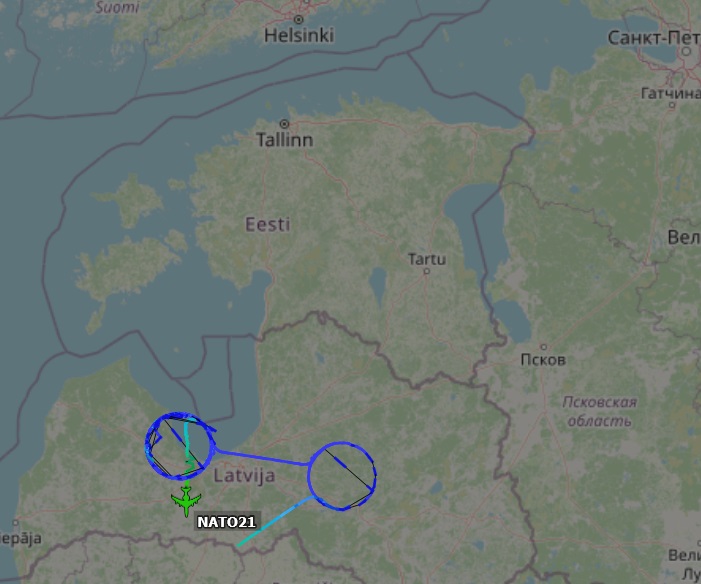The width and height of the screenshot is (701, 584).
Task: Click the Гатчина city marker dot
Action: 671,105
